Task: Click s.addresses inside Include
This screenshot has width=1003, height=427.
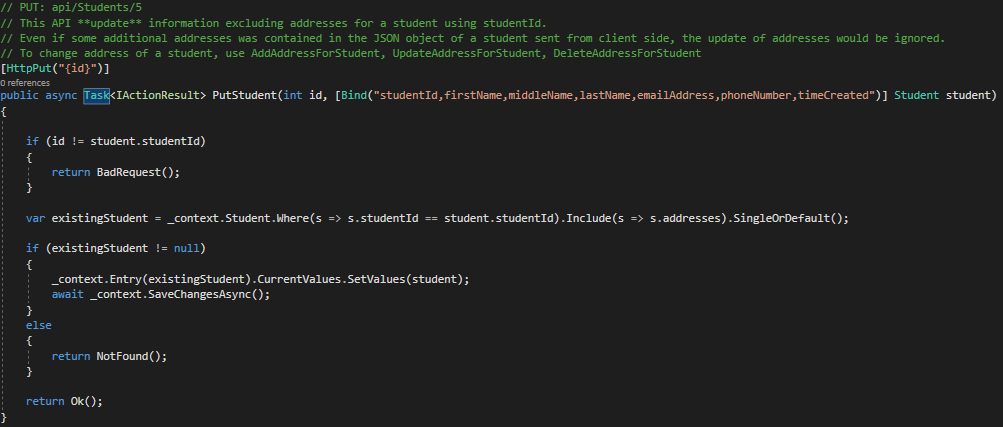Action: tap(686, 218)
